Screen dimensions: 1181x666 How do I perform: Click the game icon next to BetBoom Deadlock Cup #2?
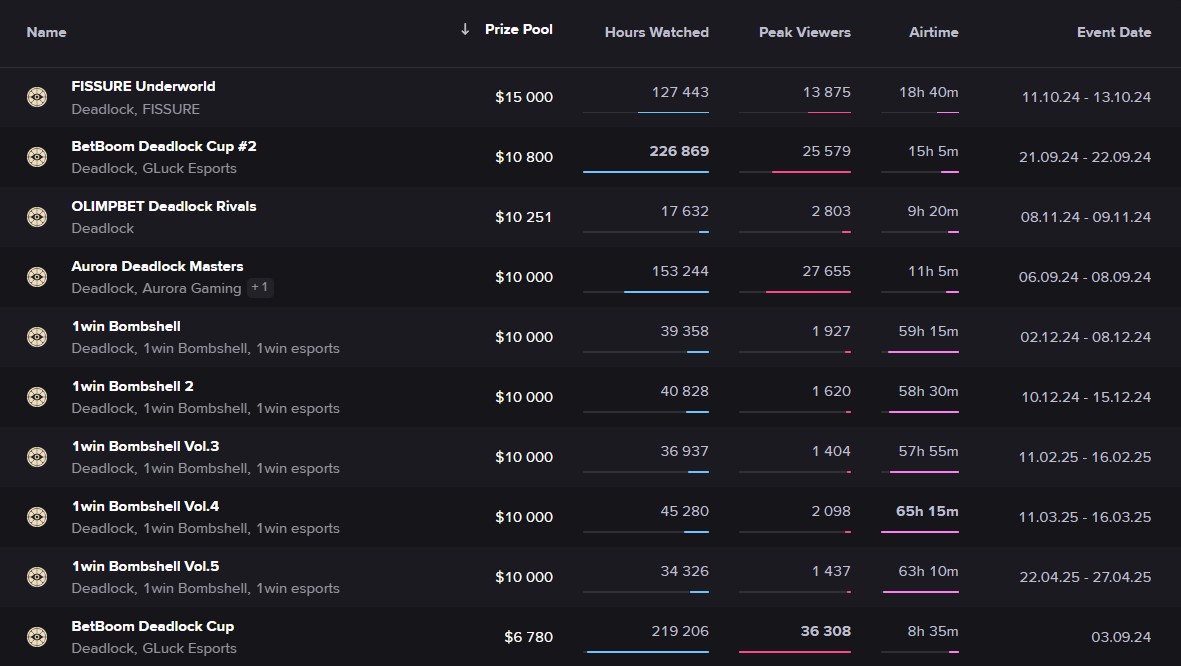[37, 157]
